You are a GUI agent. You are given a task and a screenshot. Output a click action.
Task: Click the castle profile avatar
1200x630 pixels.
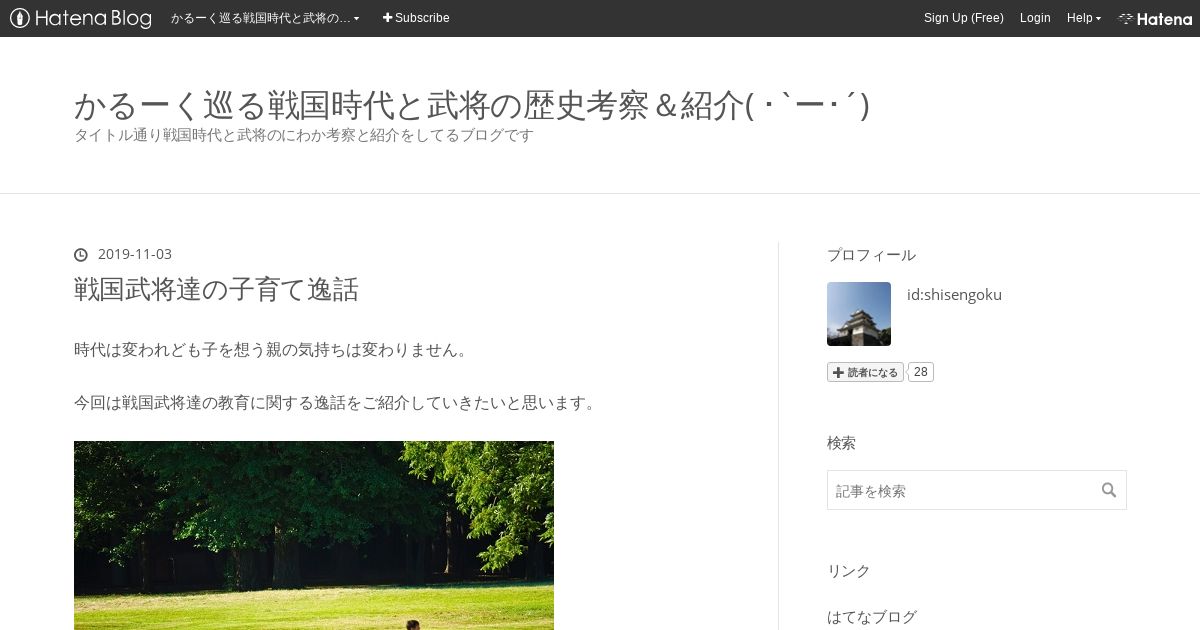pos(859,314)
